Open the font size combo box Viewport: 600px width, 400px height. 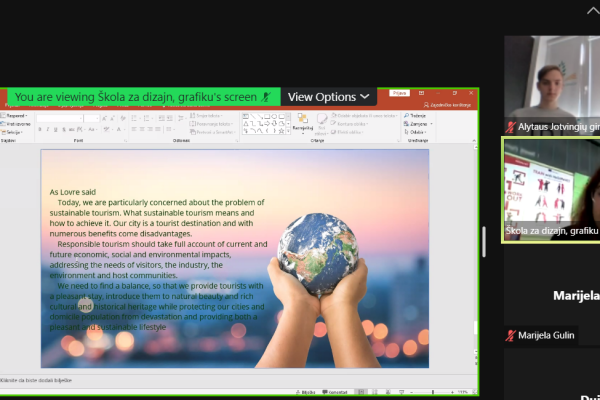click(91, 118)
